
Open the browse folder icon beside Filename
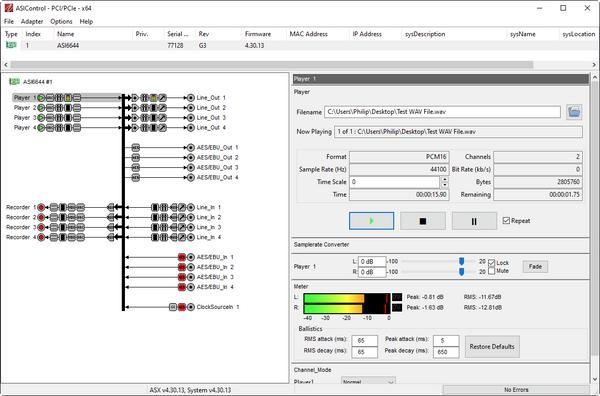coord(574,112)
